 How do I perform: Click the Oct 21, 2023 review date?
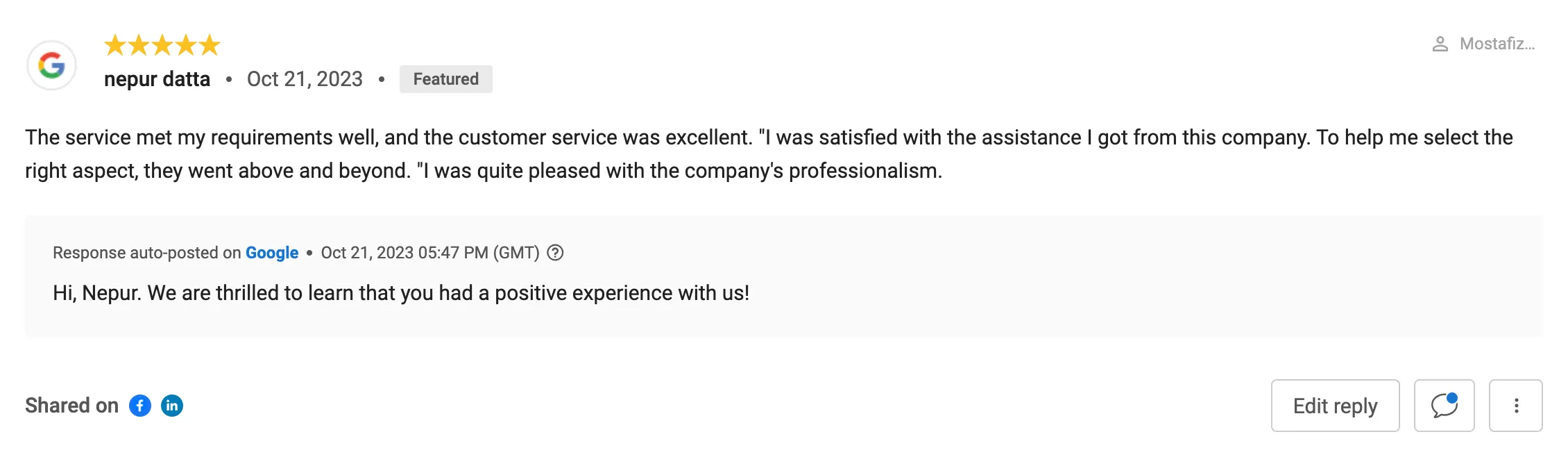305,79
